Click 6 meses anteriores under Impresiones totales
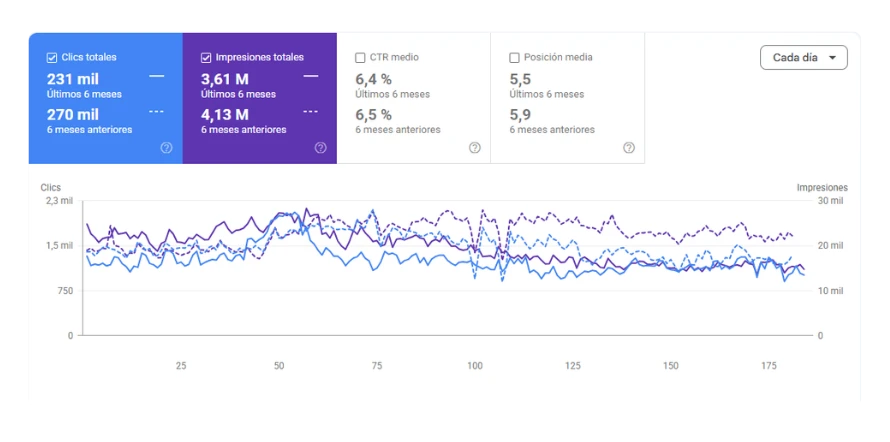The height and width of the screenshot is (442, 890). pos(244,130)
